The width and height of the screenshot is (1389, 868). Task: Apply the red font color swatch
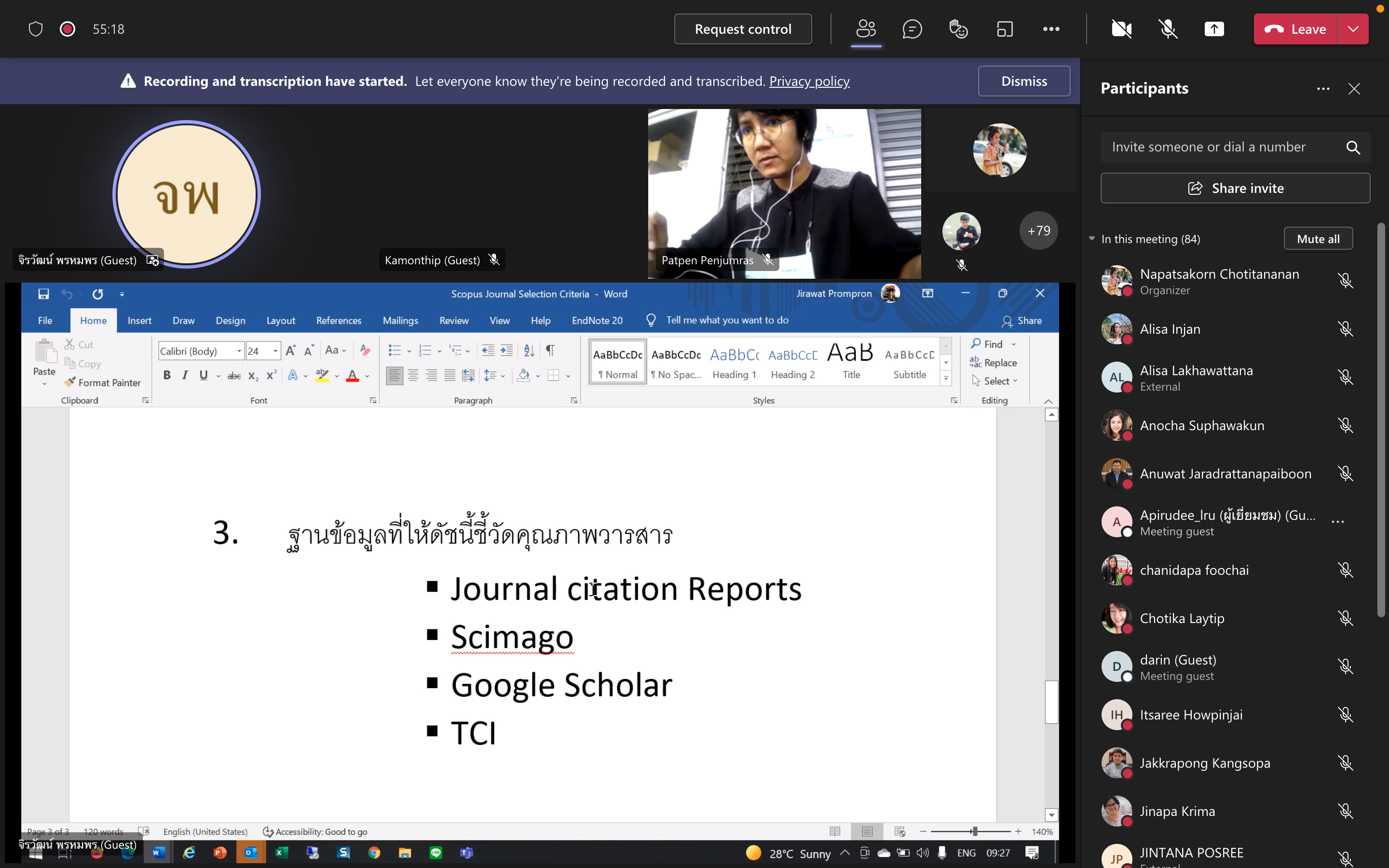353,376
